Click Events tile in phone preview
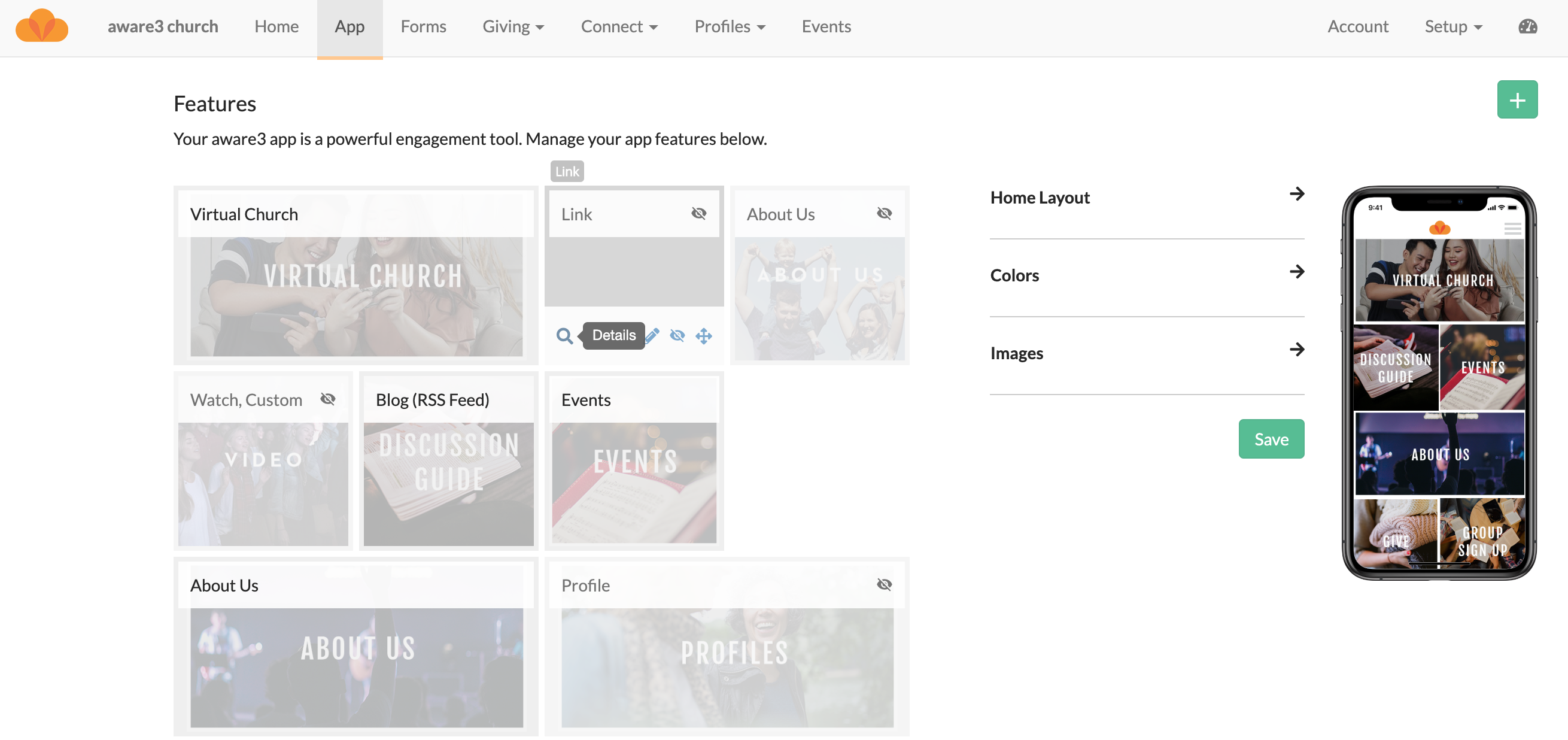 tap(1482, 367)
